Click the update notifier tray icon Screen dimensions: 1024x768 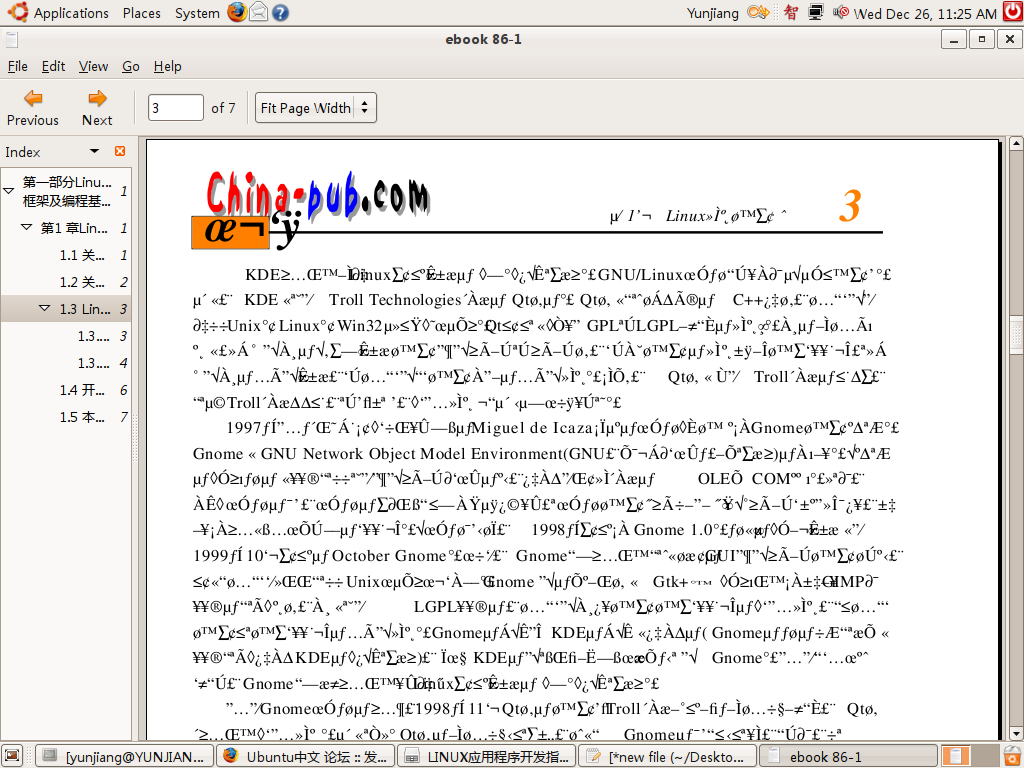click(758, 12)
